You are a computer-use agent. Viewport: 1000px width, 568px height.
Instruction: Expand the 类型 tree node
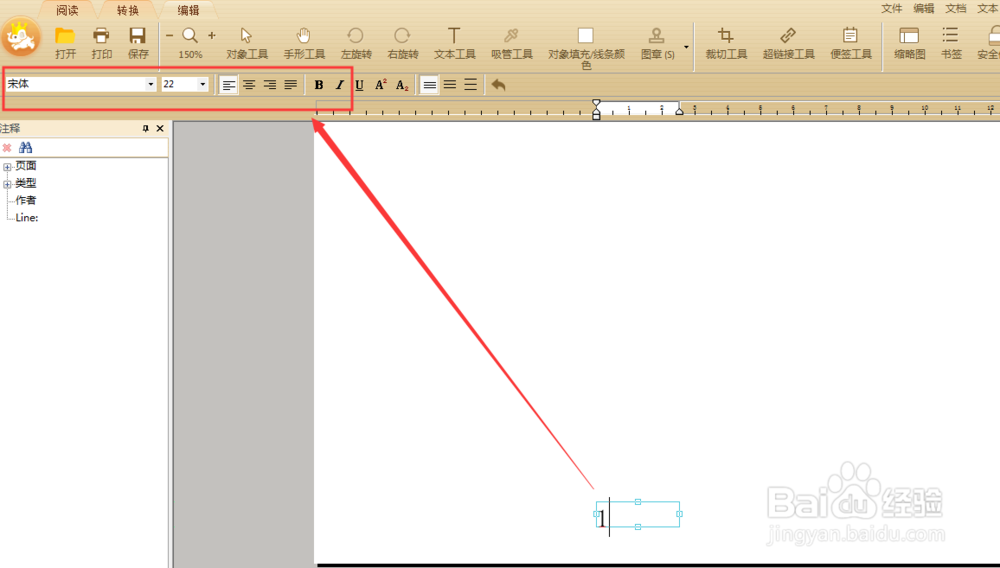click(7, 184)
